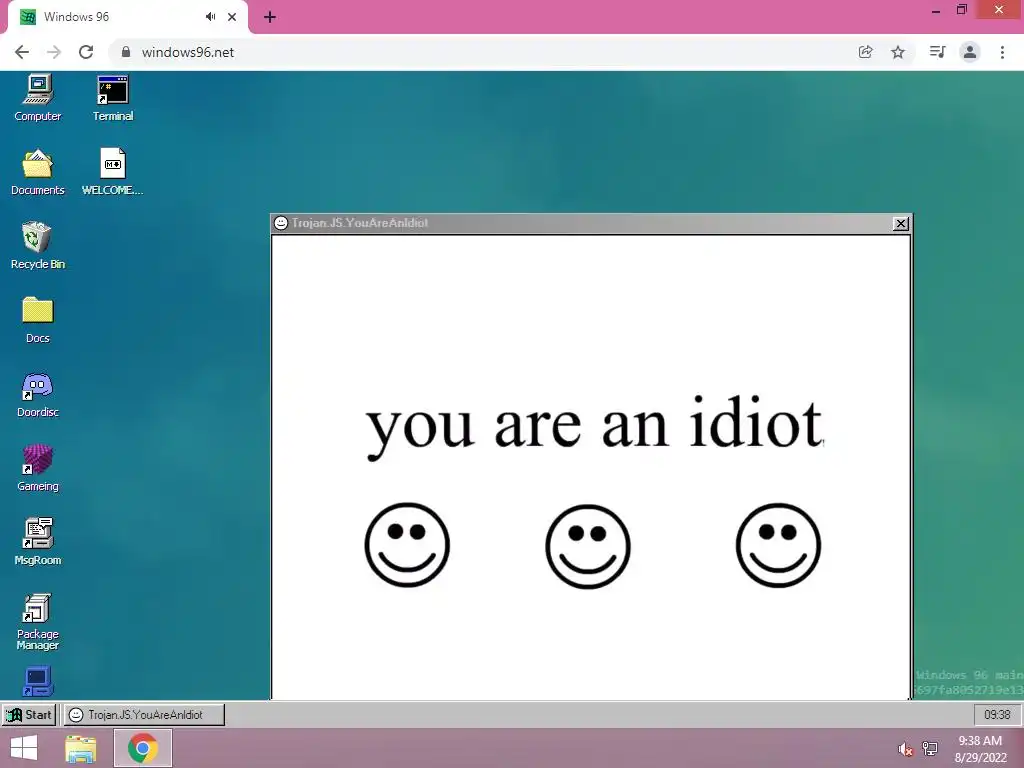Click the Chrome icon in host taskbar

[143, 748]
